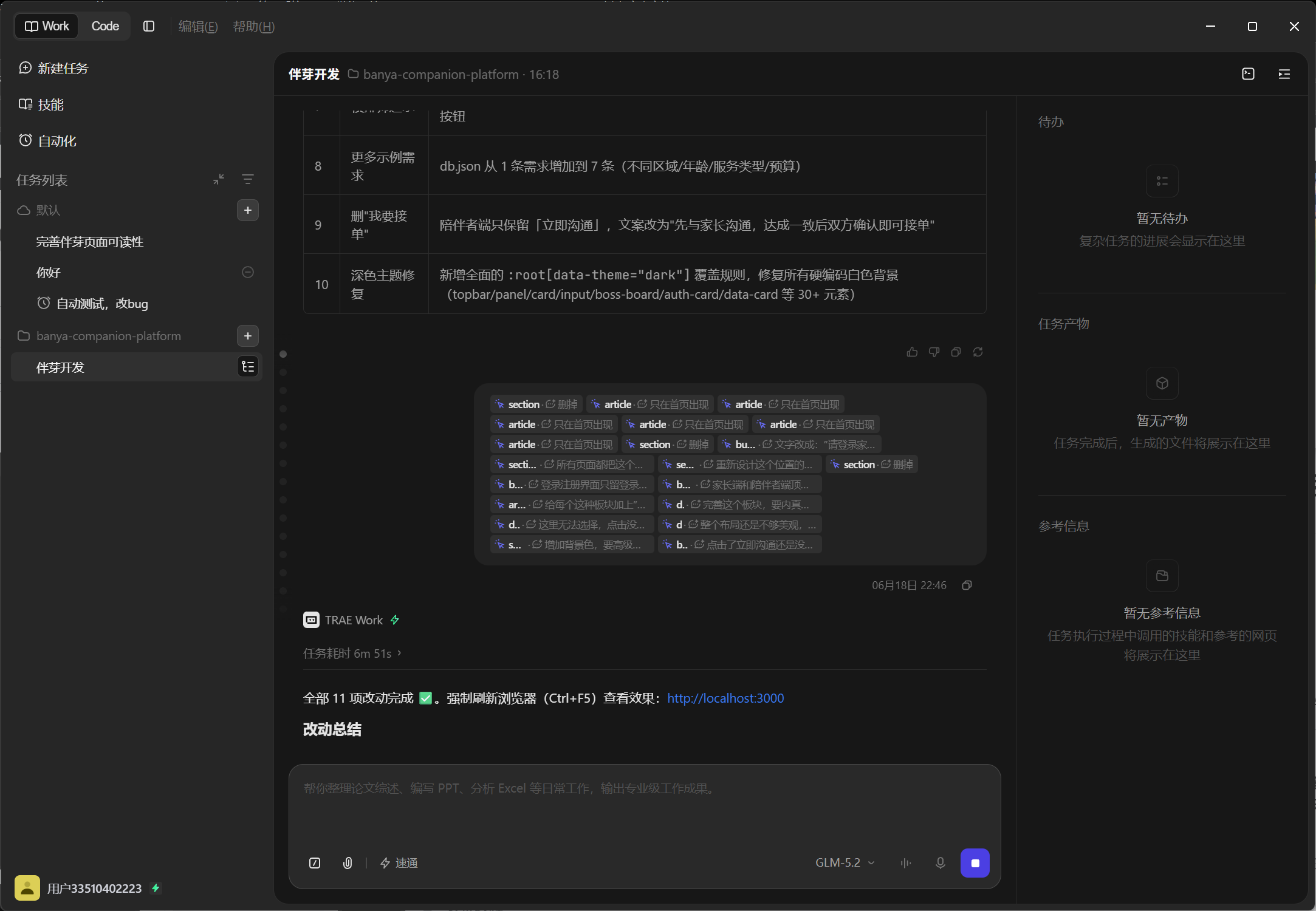The width and height of the screenshot is (1316, 911).
Task: Add a task under banya-companion-platform folder
Action: pos(248,336)
